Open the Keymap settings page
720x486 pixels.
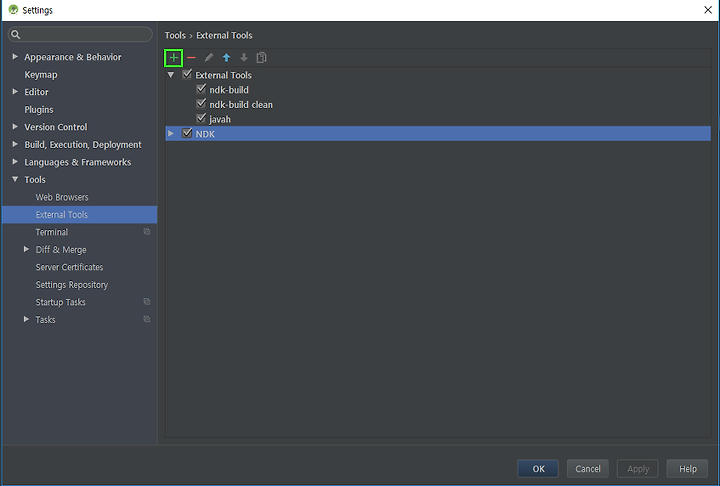pos(41,74)
